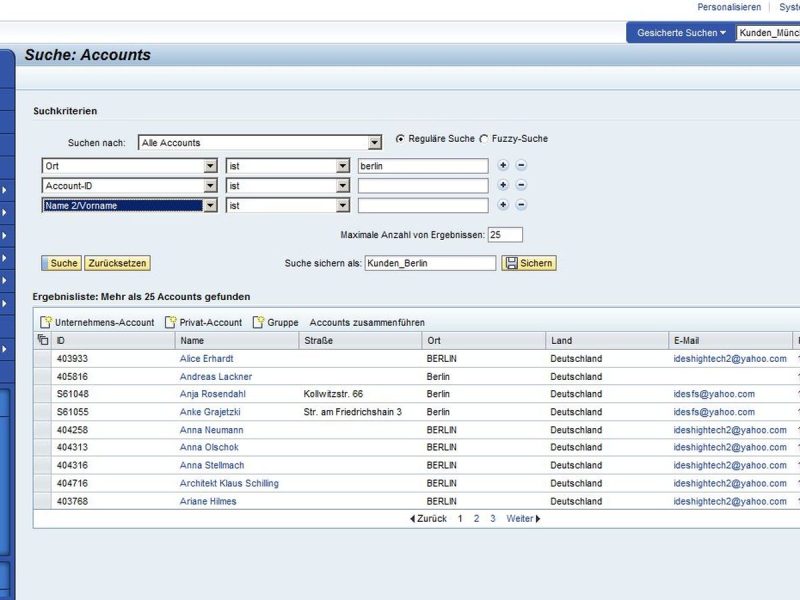Add criterion after Name 2/Vorname row

click(x=503, y=205)
